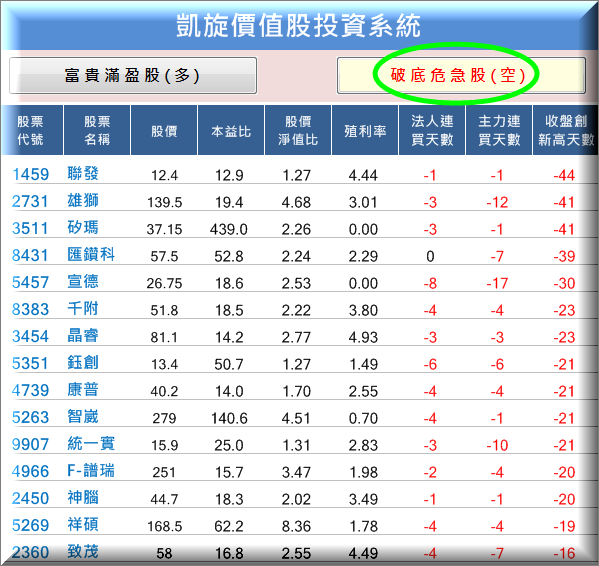Screen dimensions: 599x566
Task: Open stock name 矽瑪
Action: 83,227
